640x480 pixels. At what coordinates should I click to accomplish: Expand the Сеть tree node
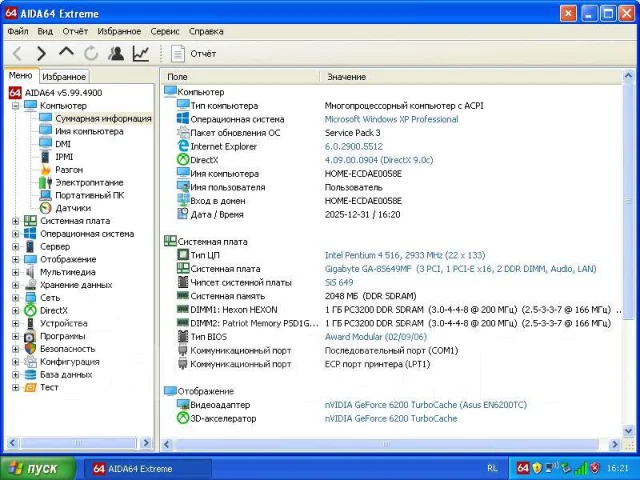[16, 298]
